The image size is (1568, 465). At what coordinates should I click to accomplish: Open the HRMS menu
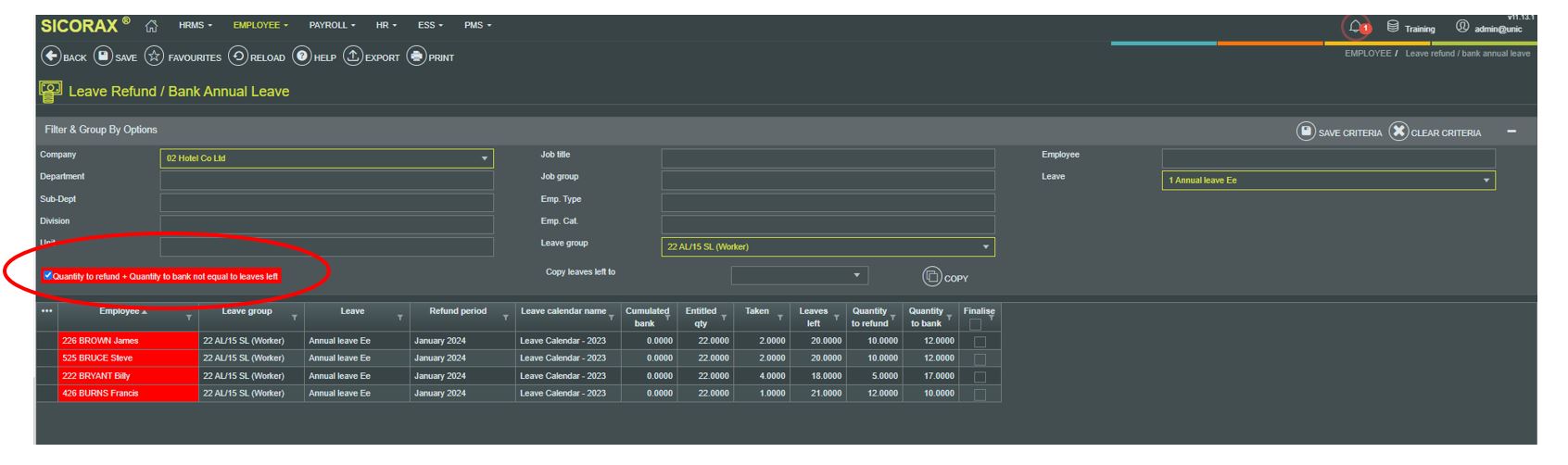(196, 25)
